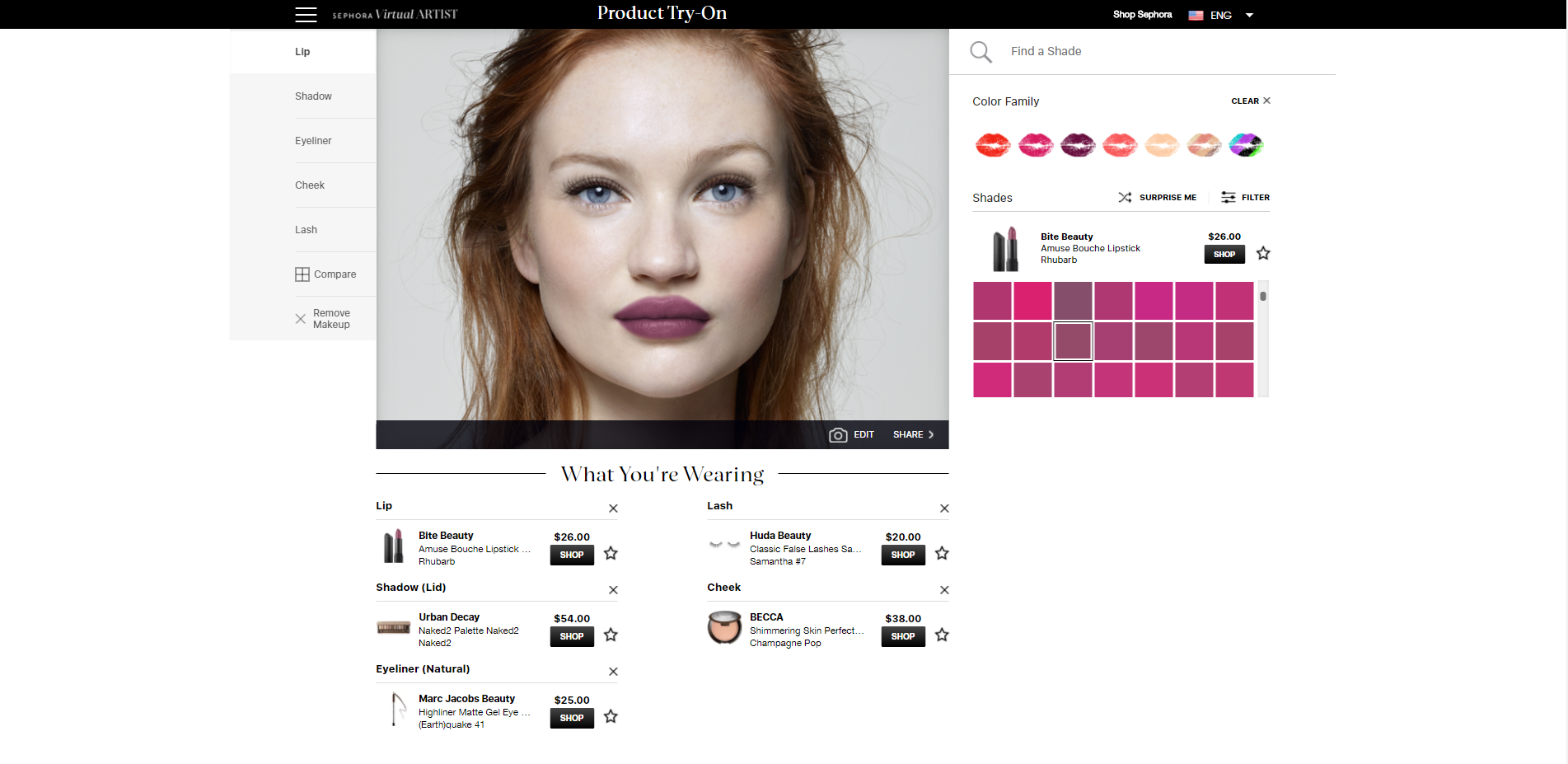1568x764 pixels.
Task: Expand the Share options chevron
Action: pyautogui.click(x=931, y=435)
